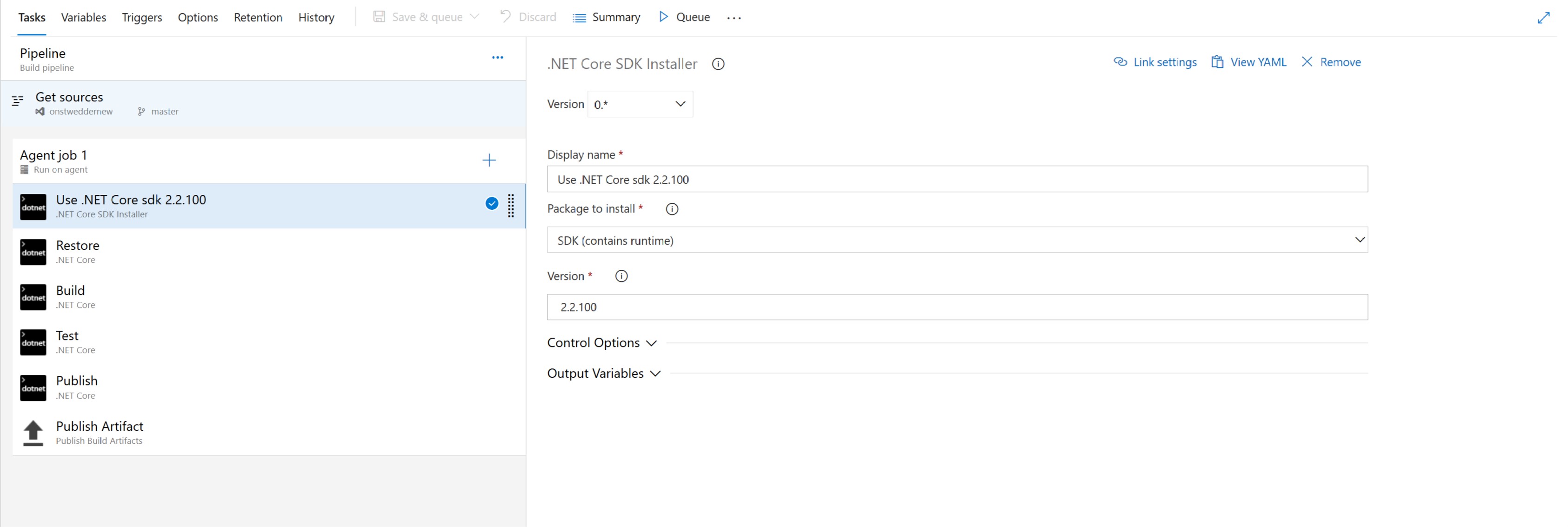
Task: Click the View YAML clipboard icon
Action: click(1217, 61)
